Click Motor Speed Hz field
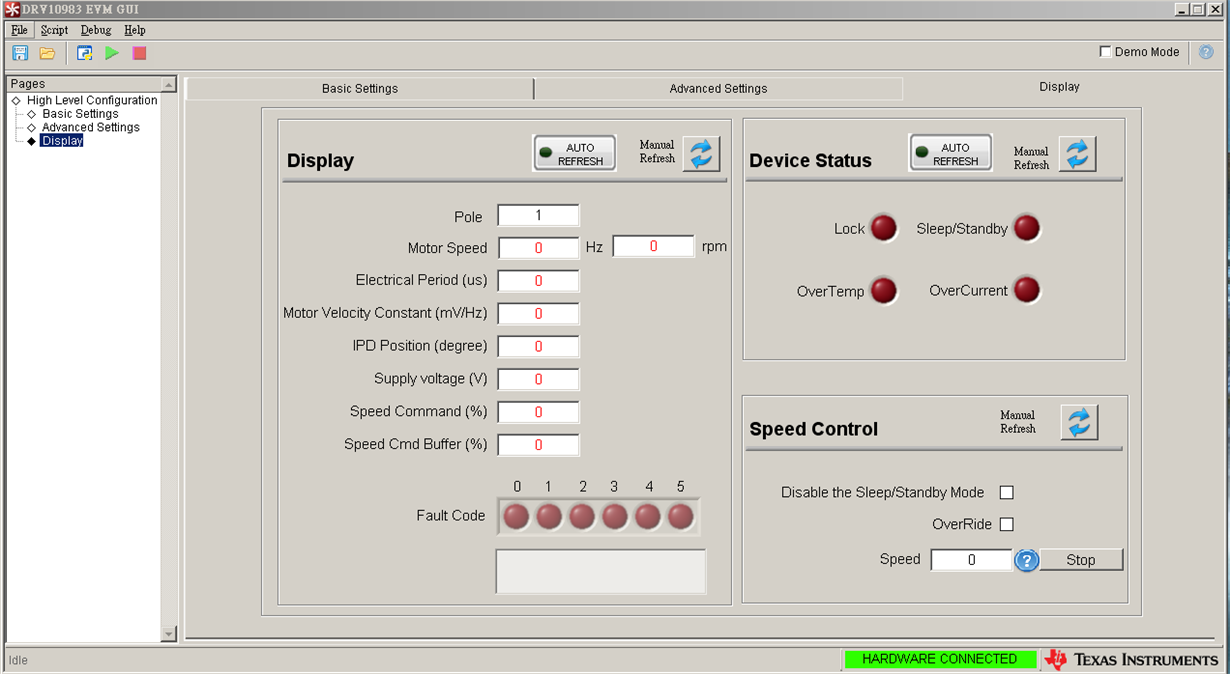The height and width of the screenshot is (674, 1230). [538, 247]
